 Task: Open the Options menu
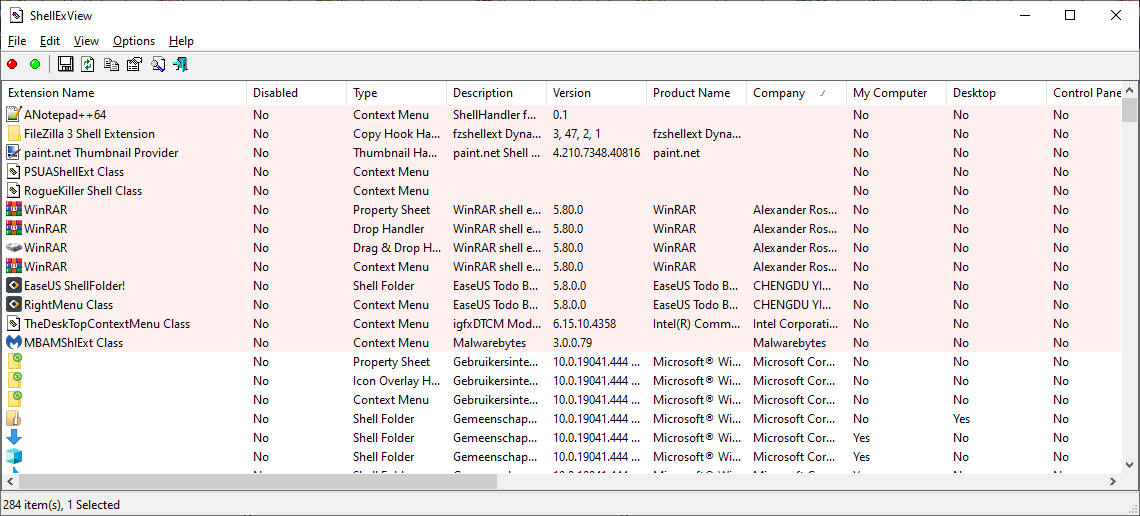(134, 41)
